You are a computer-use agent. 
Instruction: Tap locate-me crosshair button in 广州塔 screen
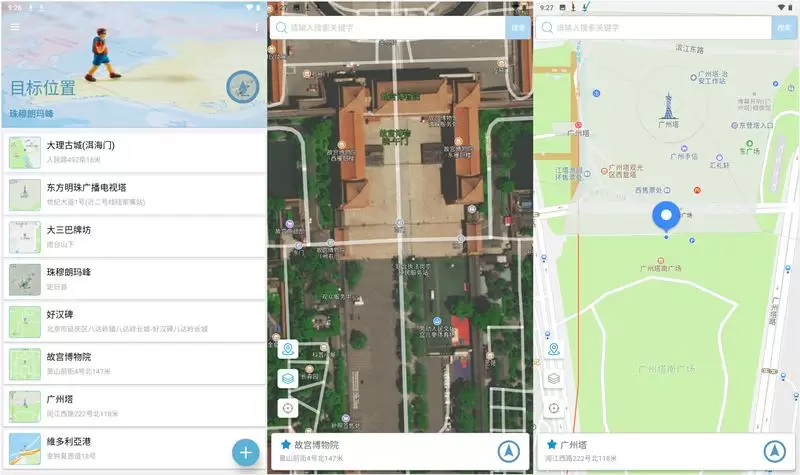point(554,408)
